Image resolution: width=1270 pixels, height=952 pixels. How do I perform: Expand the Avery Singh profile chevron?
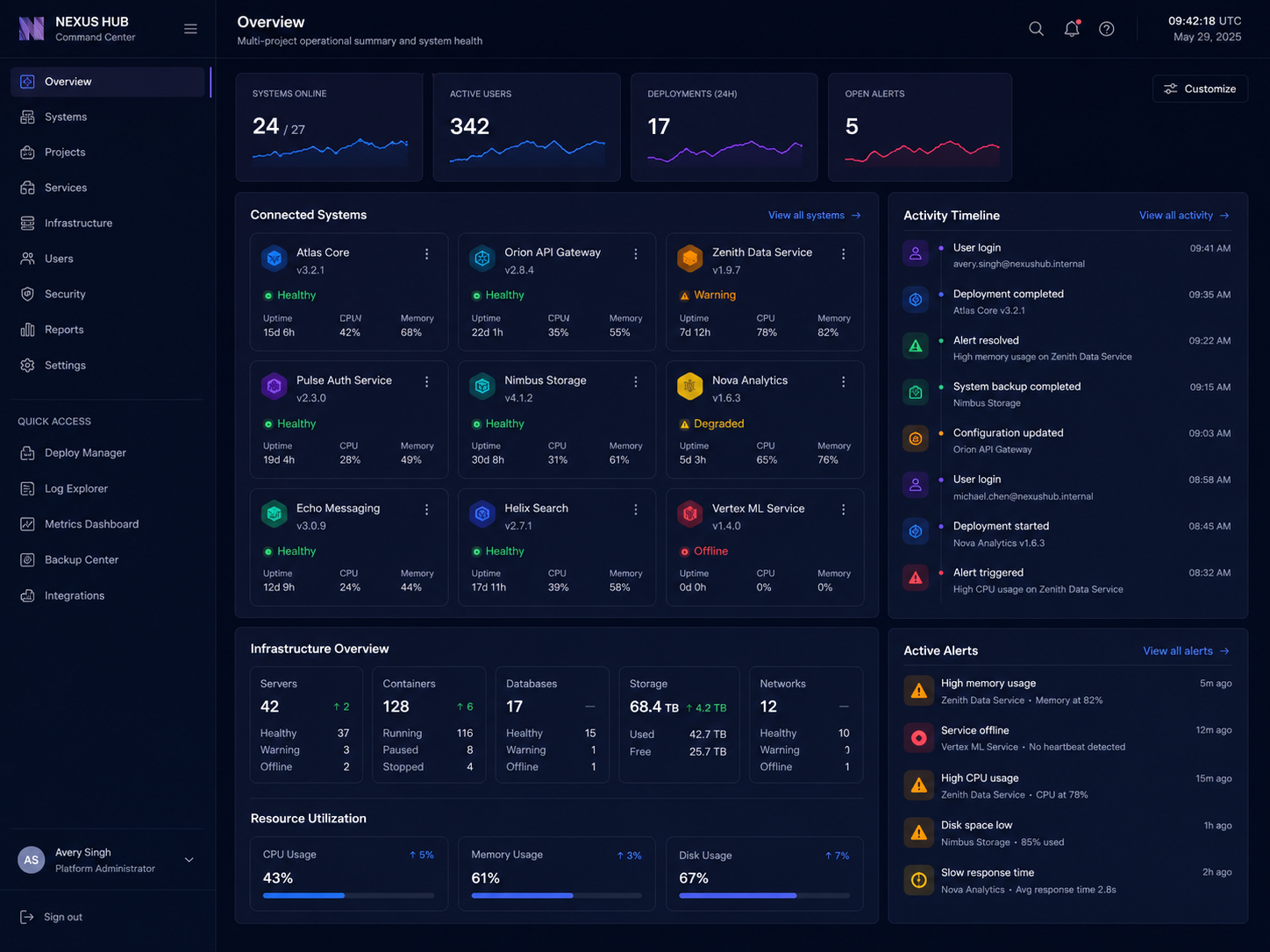pyautogui.click(x=189, y=860)
